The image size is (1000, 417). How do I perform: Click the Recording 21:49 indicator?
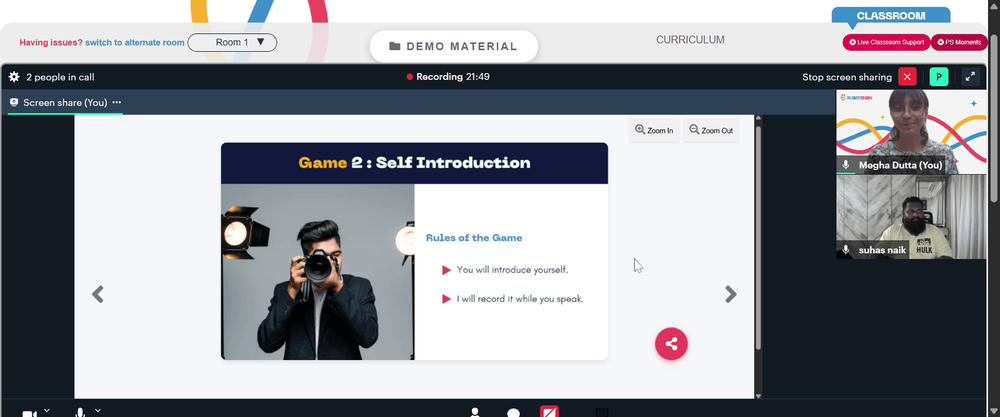coord(448,77)
